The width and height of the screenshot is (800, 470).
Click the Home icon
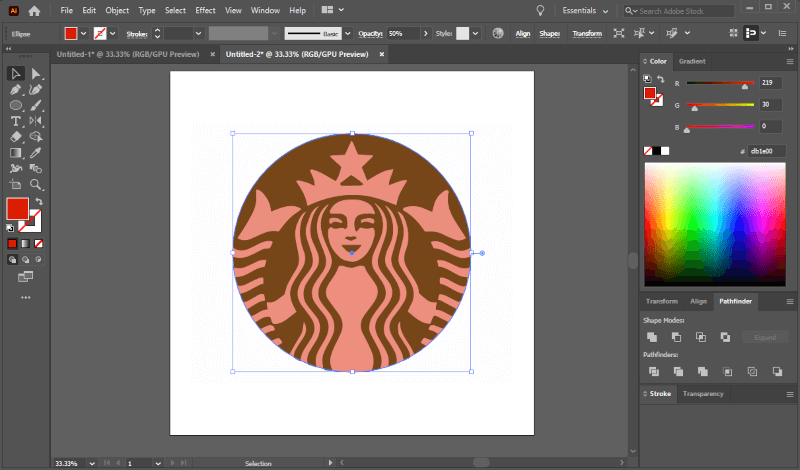[34, 11]
